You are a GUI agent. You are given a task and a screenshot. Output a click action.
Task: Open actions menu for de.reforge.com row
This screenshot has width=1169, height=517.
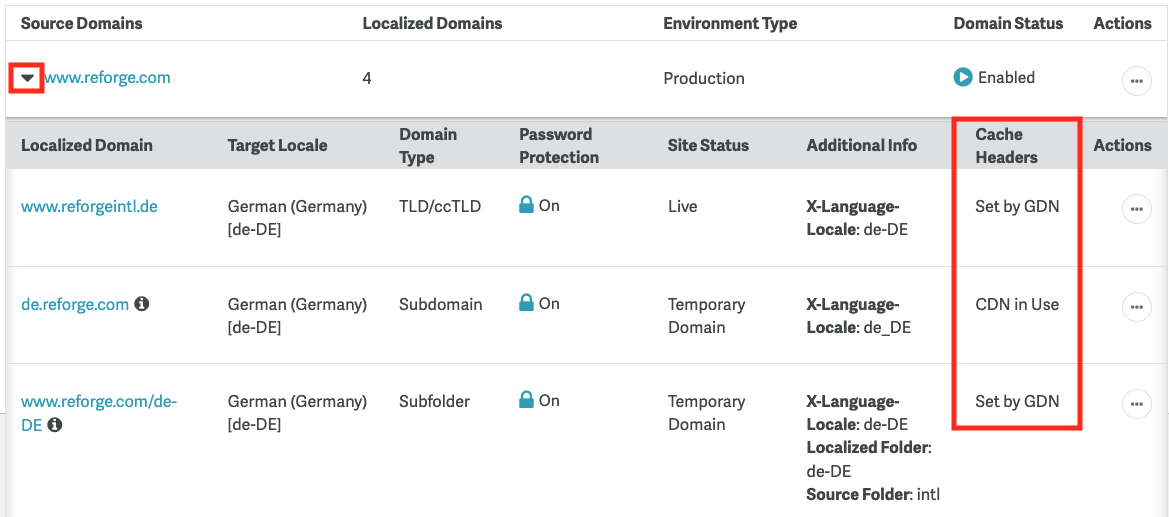(x=1136, y=307)
